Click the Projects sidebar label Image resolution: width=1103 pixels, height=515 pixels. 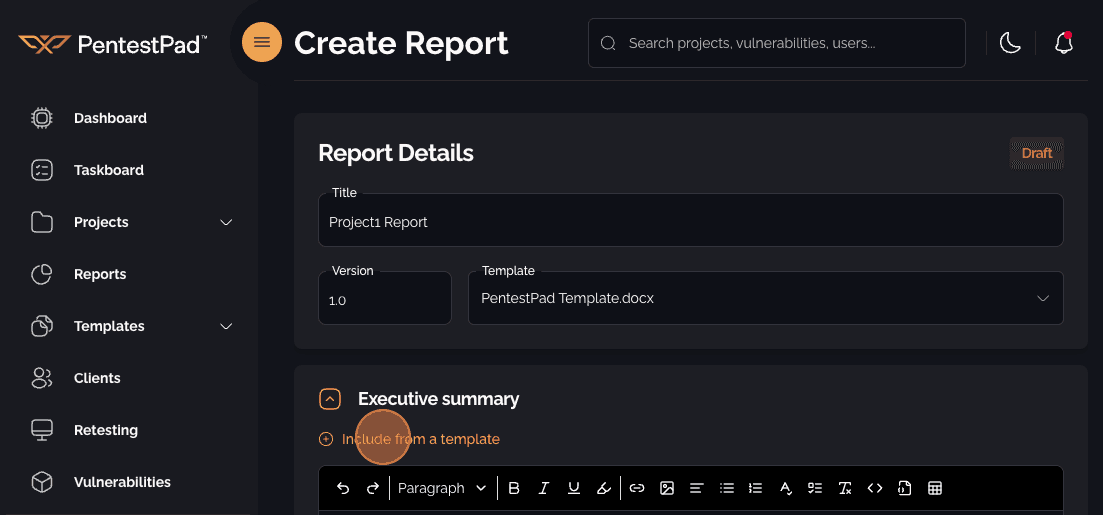[x=101, y=222]
